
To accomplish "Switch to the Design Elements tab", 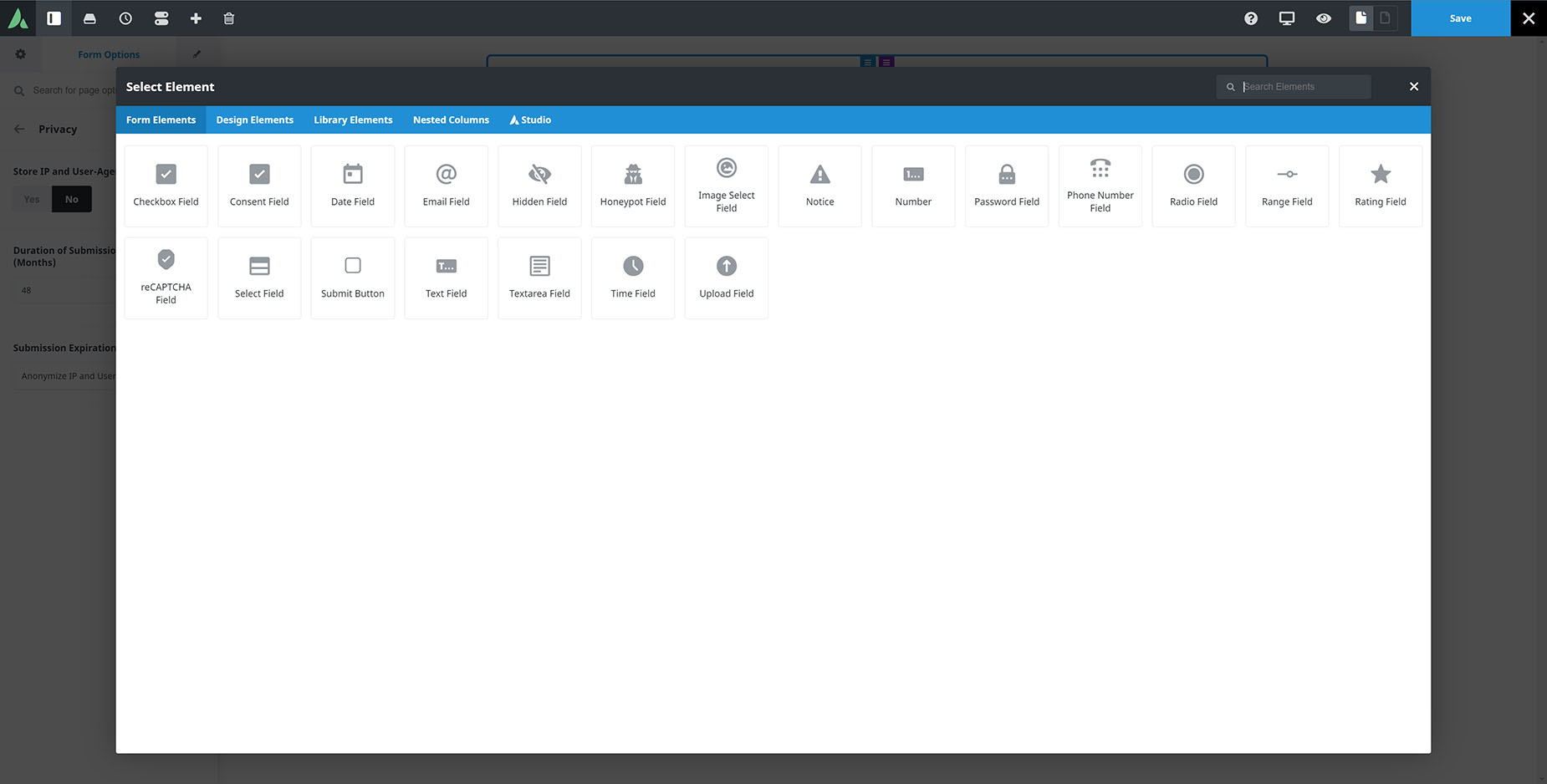I will 255,120.
